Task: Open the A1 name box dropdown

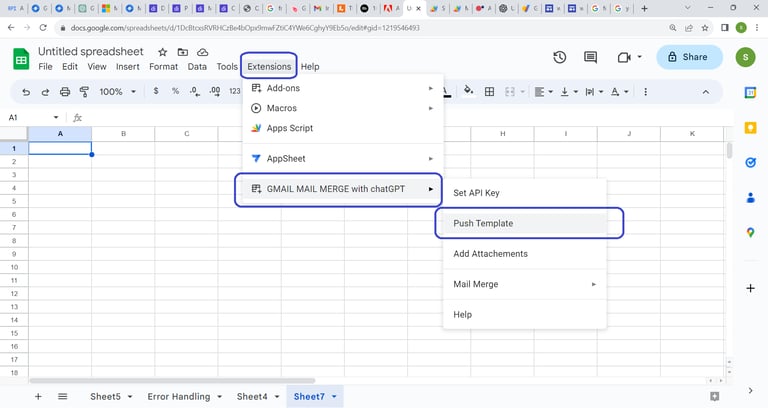Action: (56, 118)
